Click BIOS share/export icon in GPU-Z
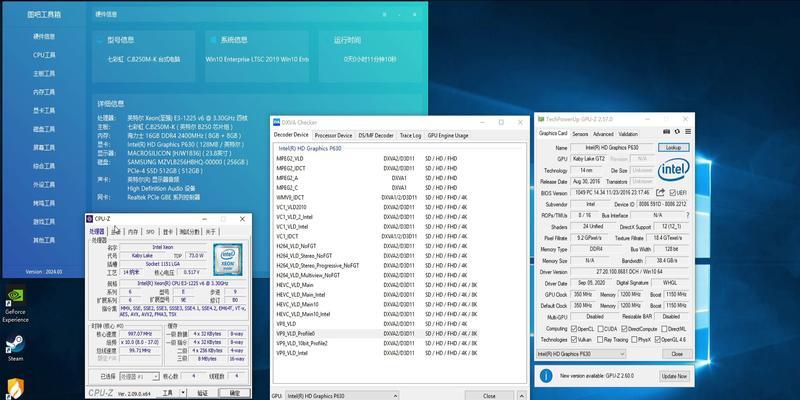 660,192
